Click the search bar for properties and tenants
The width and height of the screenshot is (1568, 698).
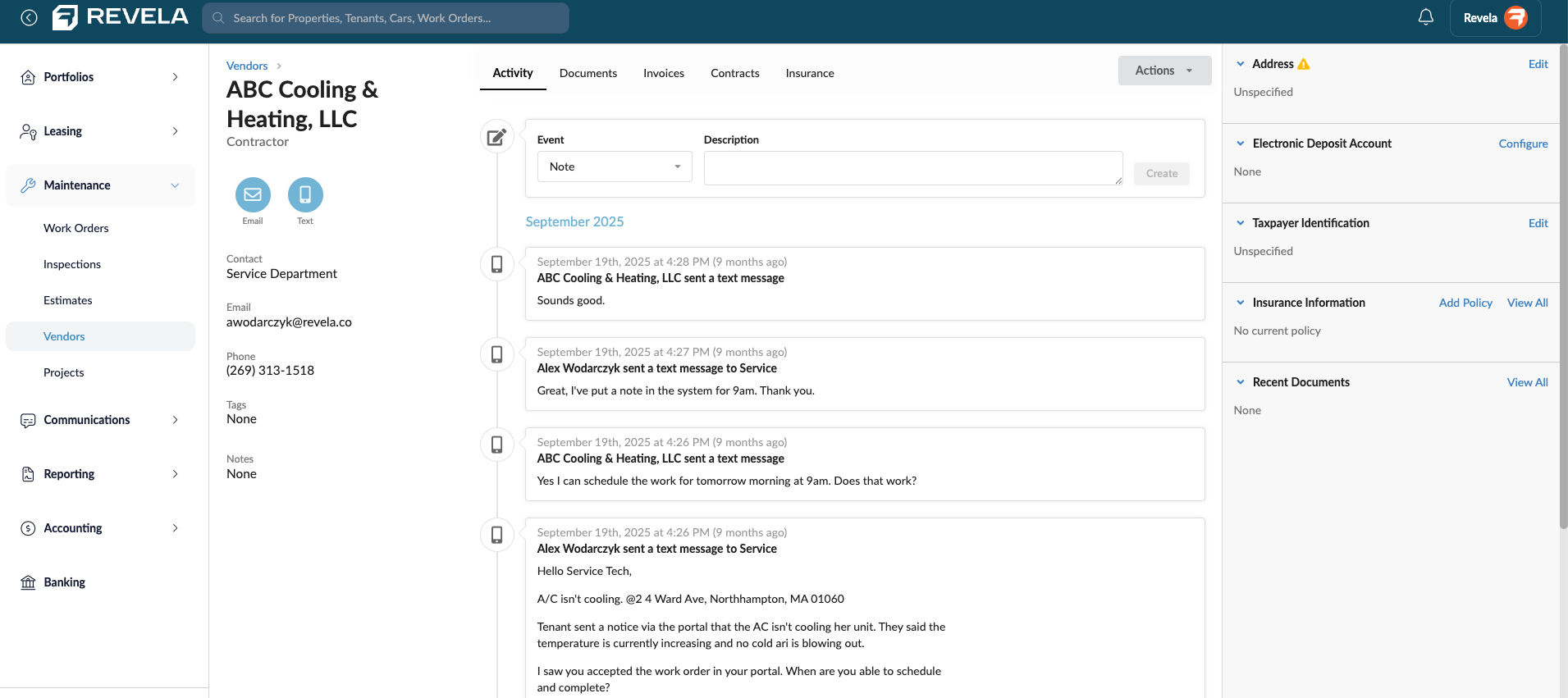pyautogui.click(x=386, y=18)
